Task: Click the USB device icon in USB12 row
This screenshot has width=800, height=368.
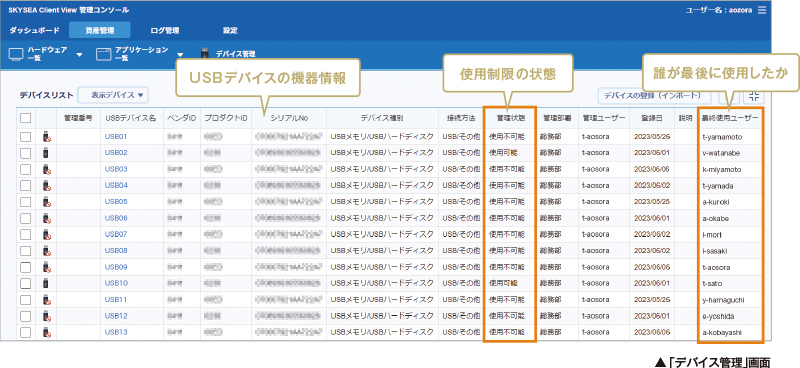Action: [x=46, y=316]
